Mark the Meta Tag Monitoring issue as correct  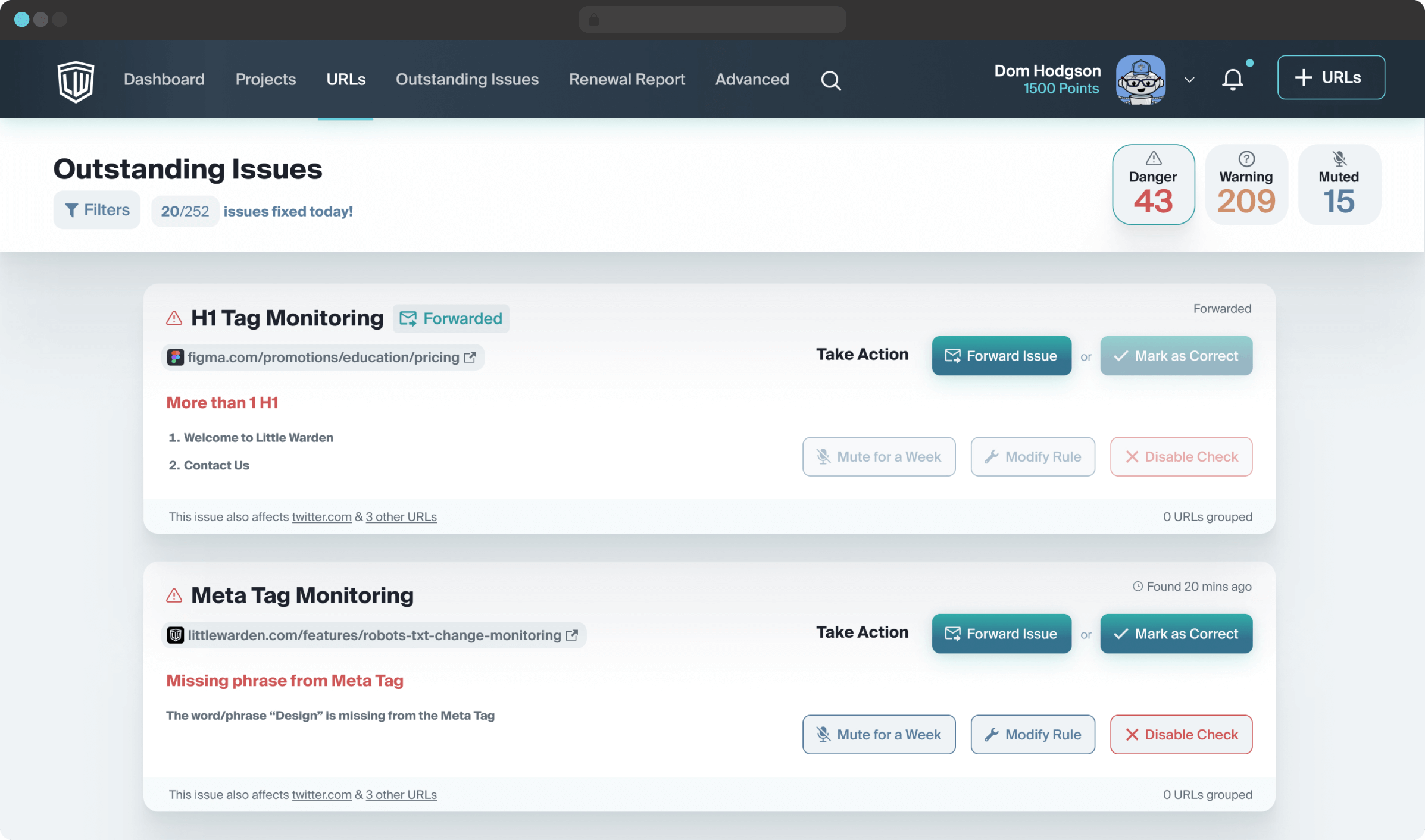[1176, 634]
